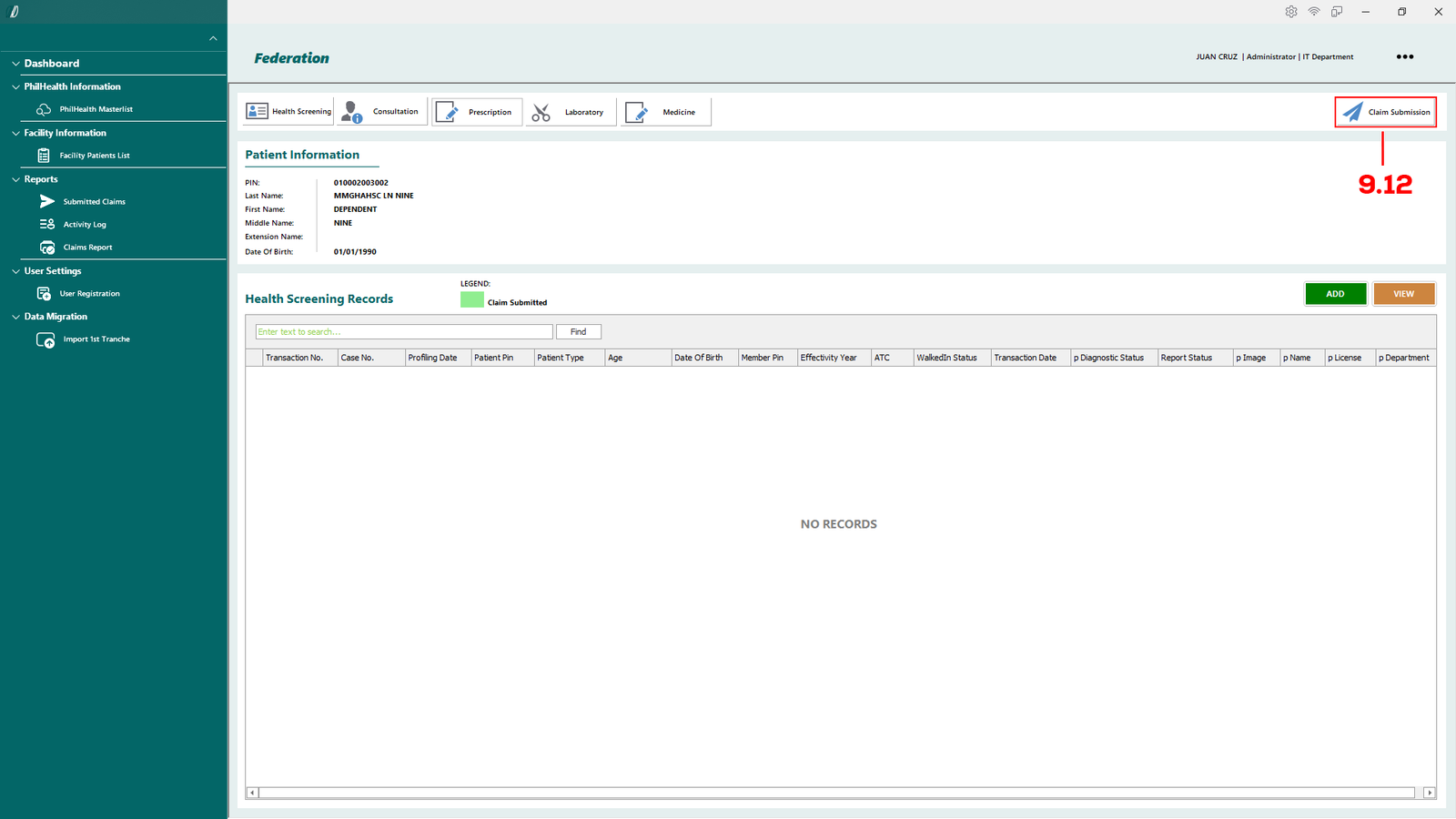
Task: Open Facility Patients List menu item
Action: [x=94, y=156]
